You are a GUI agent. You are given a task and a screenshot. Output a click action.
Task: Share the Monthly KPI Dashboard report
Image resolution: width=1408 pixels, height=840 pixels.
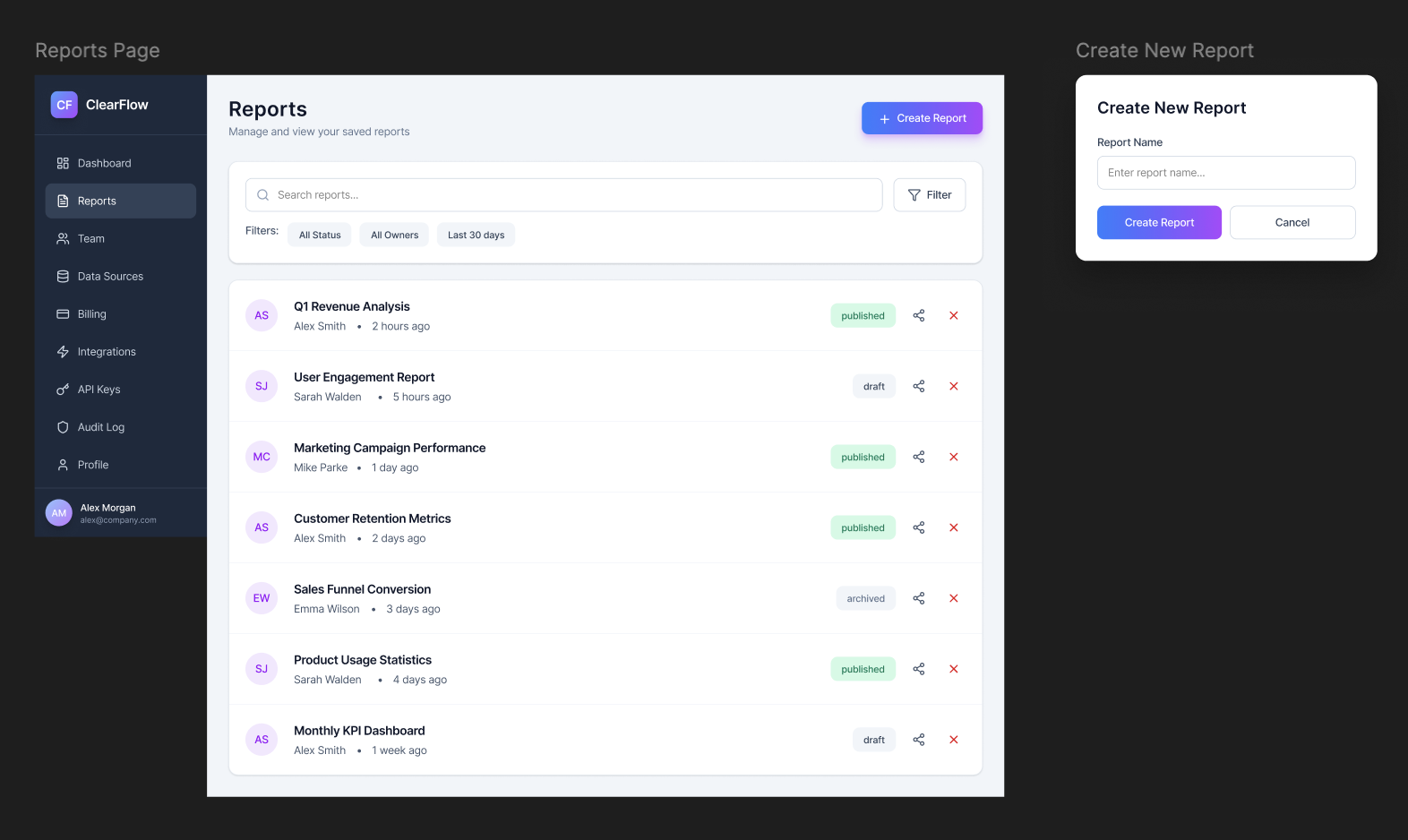point(919,740)
